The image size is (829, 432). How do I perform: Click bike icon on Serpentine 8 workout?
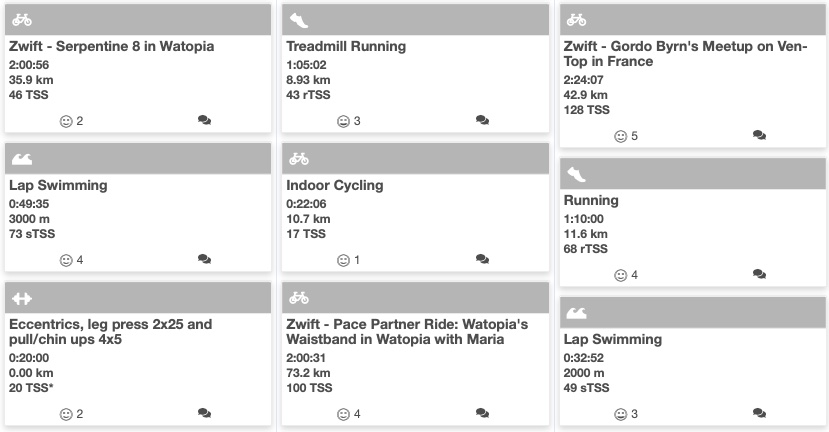[x=22, y=20]
